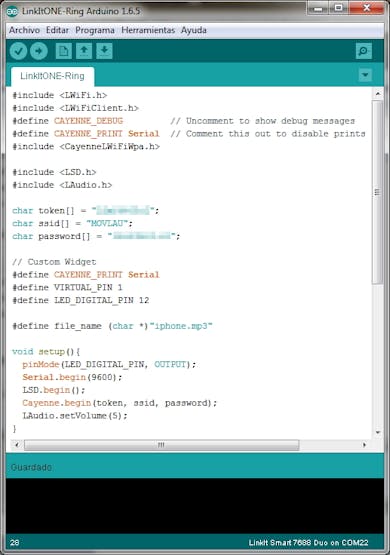
Task: Click the 'char password[]' line
Action: point(96,236)
